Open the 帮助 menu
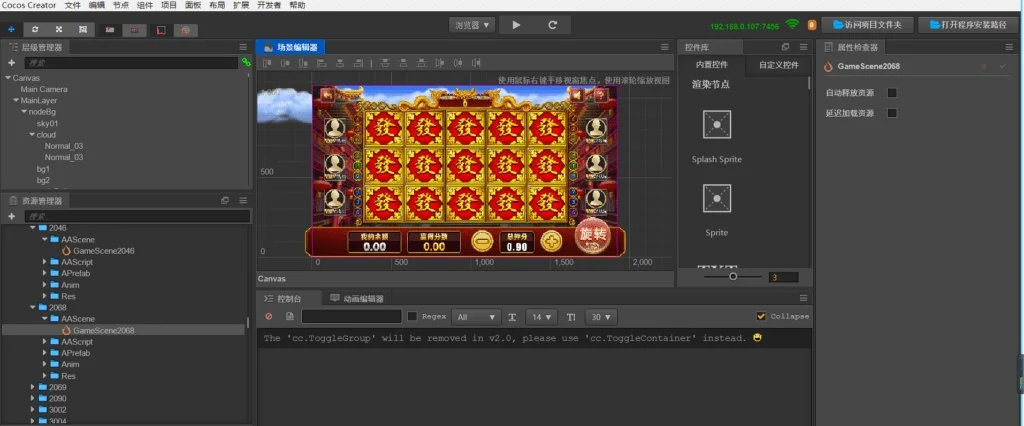Image resolution: width=1024 pixels, height=426 pixels. (x=296, y=5)
